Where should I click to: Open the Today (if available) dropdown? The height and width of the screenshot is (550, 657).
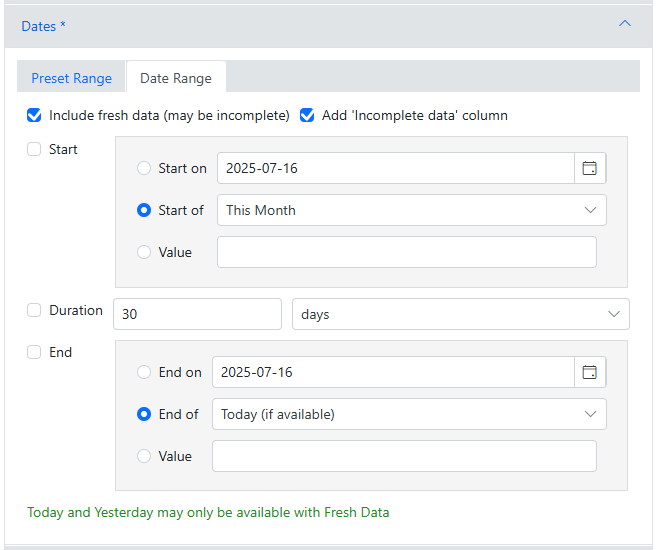409,414
